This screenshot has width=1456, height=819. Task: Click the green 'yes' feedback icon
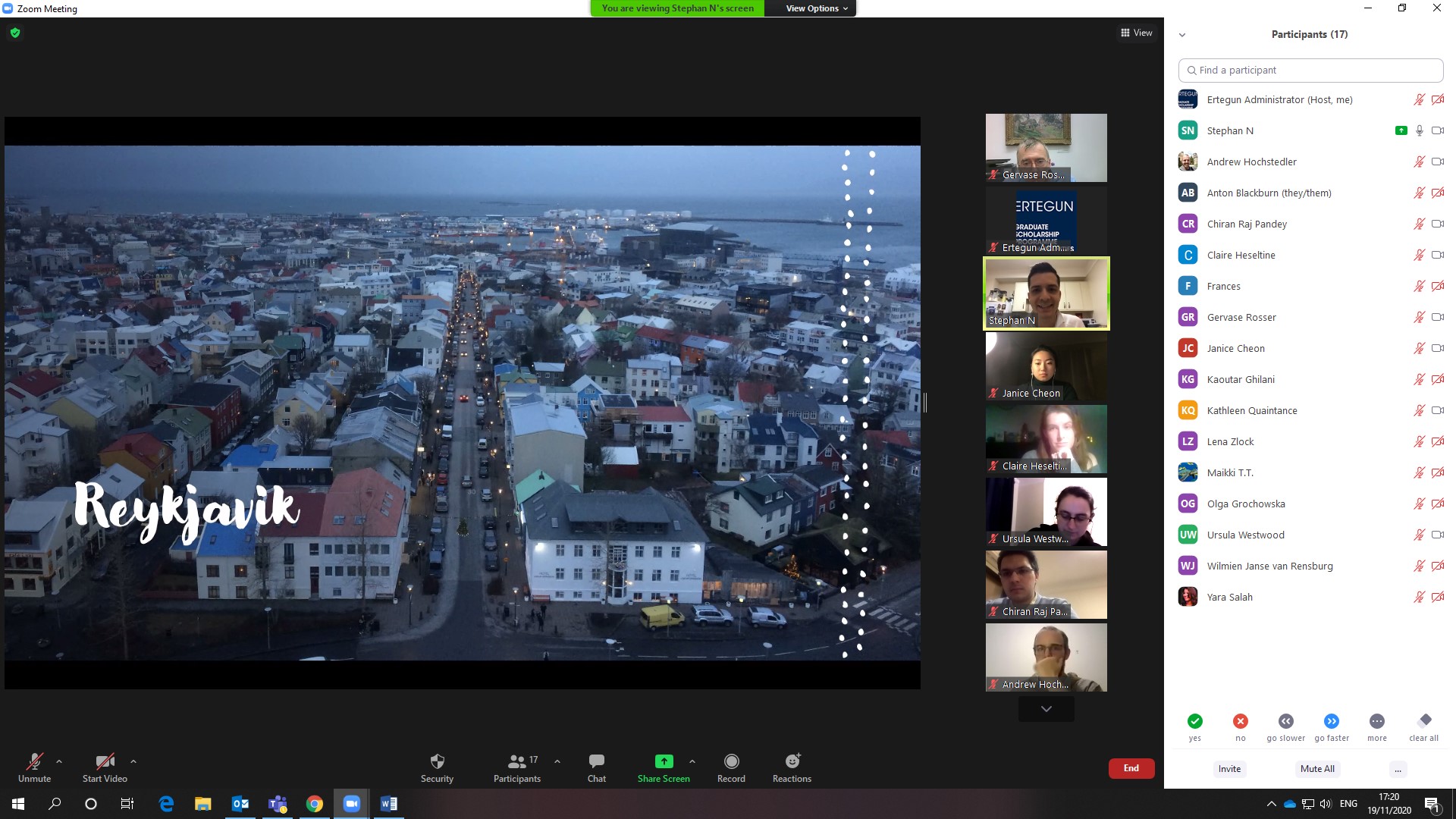pos(1194,721)
